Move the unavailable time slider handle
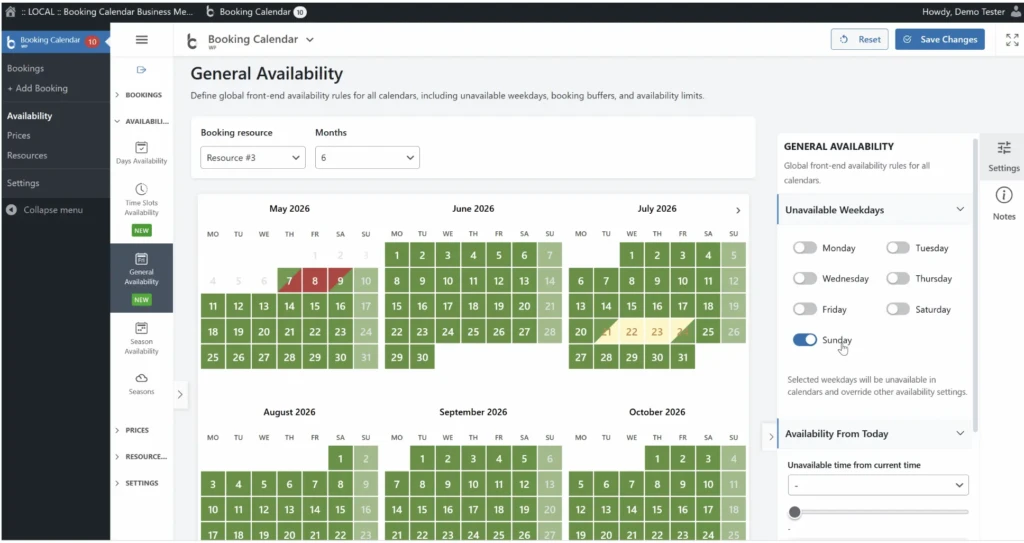This screenshot has width=1024, height=543. click(x=794, y=512)
